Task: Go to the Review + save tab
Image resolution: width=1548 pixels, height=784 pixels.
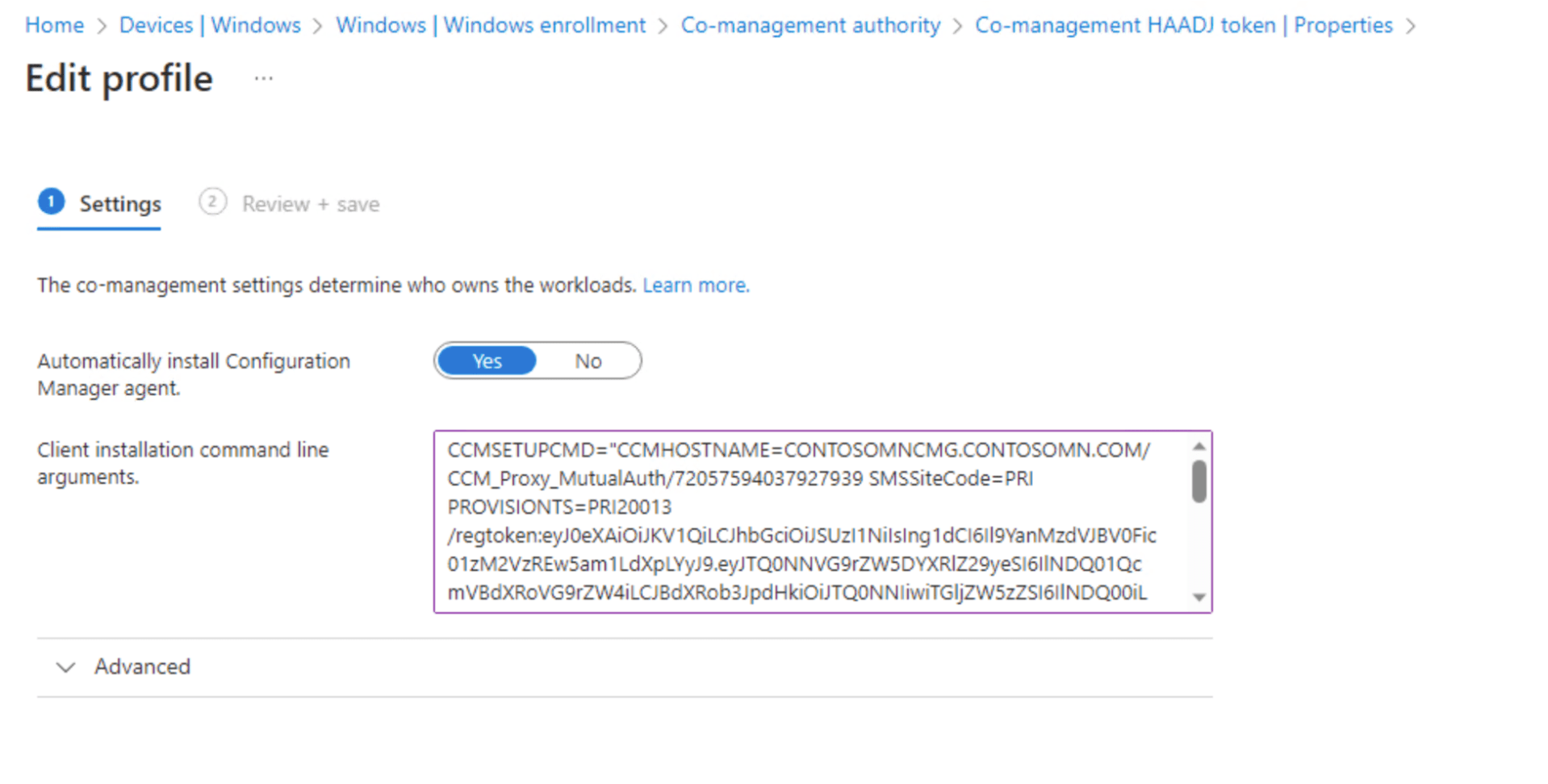Action: click(x=310, y=204)
